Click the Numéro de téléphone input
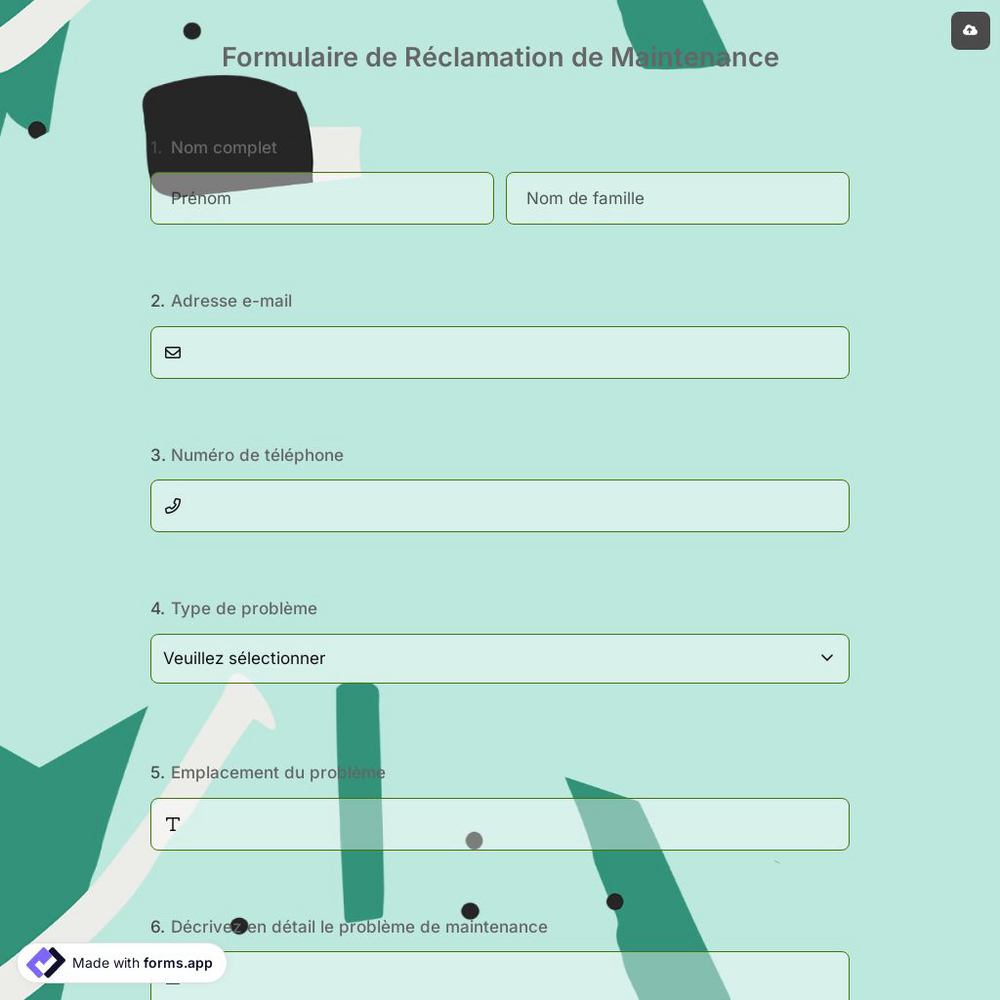The image size is (1000, 1000). coord(500,506)
